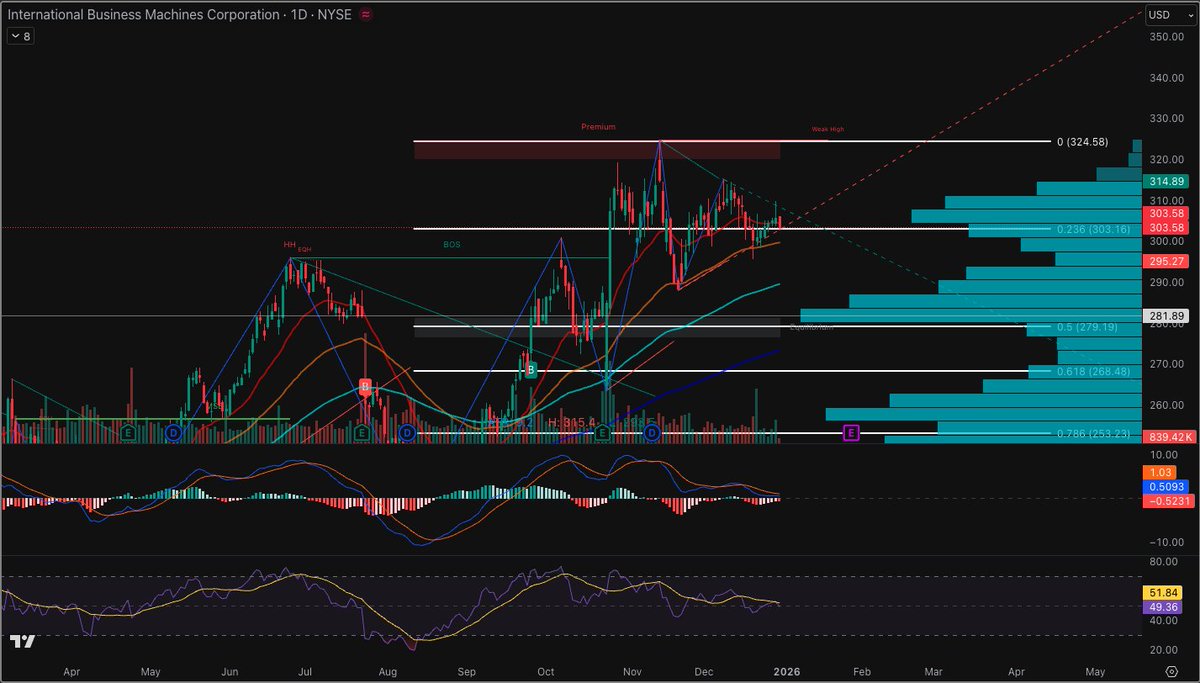Select the 0.786 (253.23) Fibonacci label

[x=1093, y=433]
